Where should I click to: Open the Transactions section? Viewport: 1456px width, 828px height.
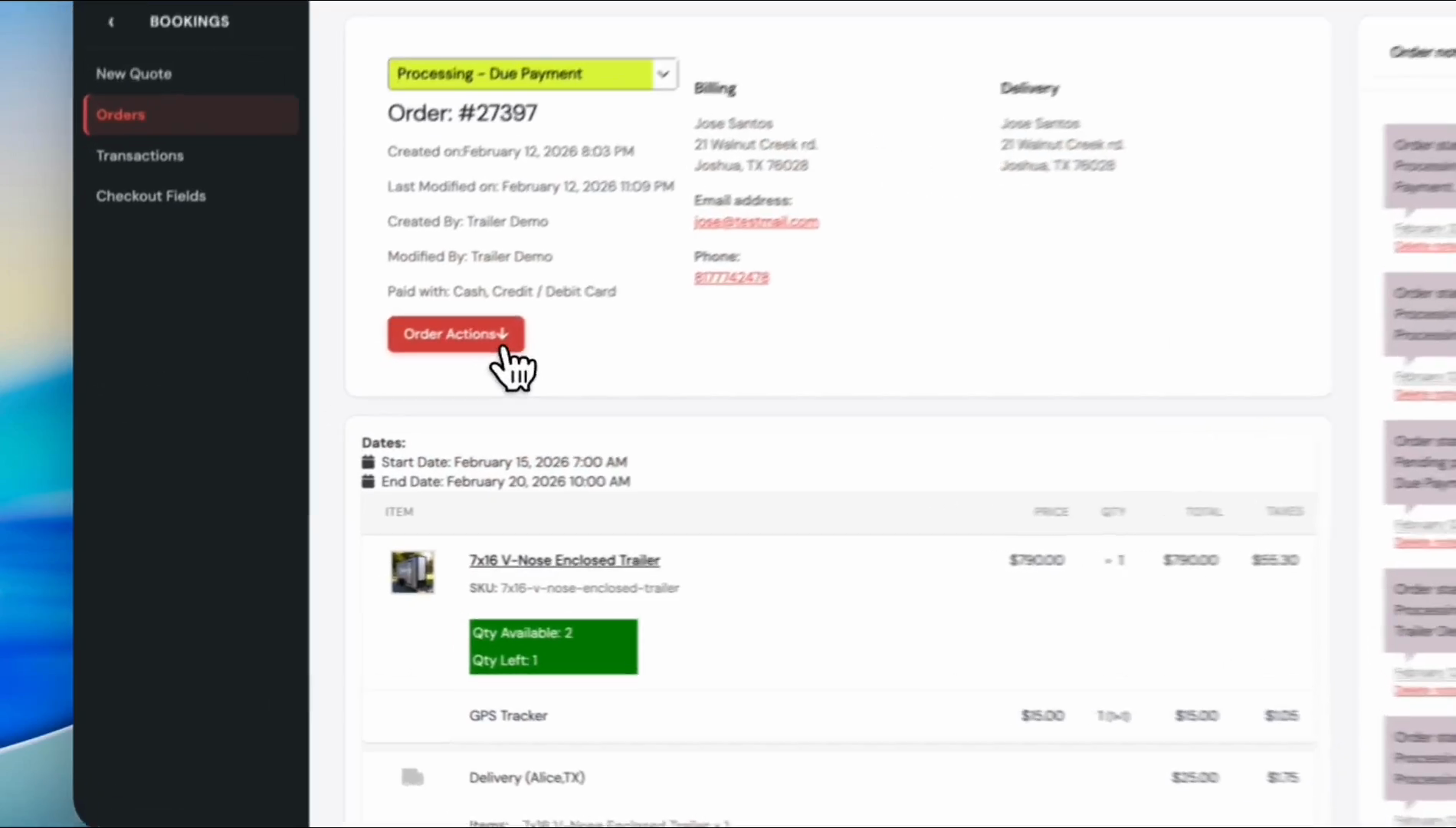click(139, 156)
